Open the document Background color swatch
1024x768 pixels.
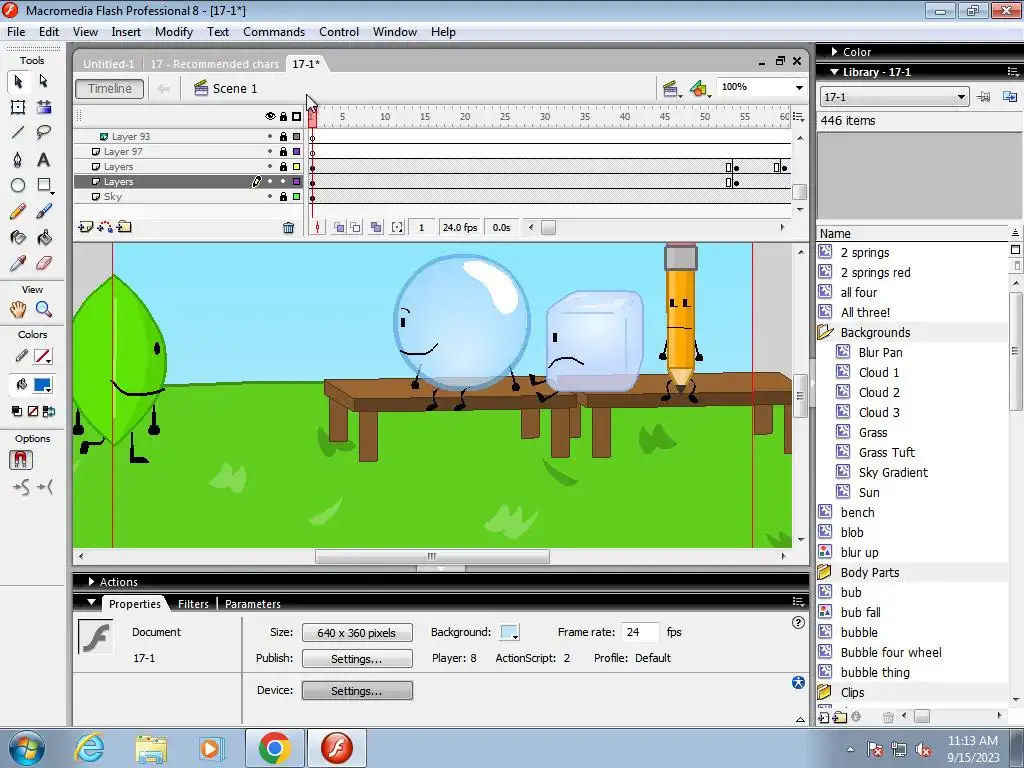pyautogui.click(x=509, y=632)
